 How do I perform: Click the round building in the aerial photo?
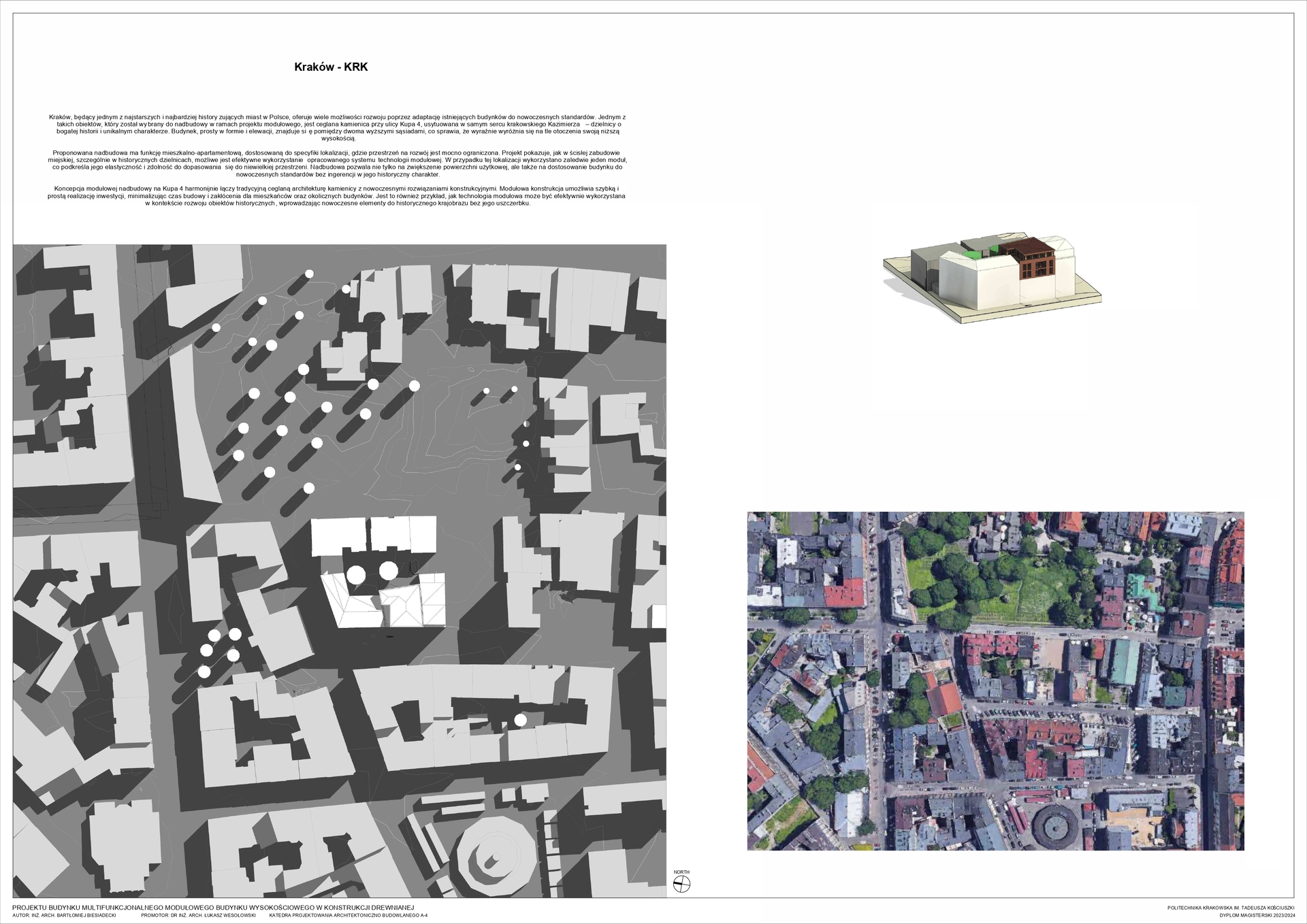(x=1056, y=828)
